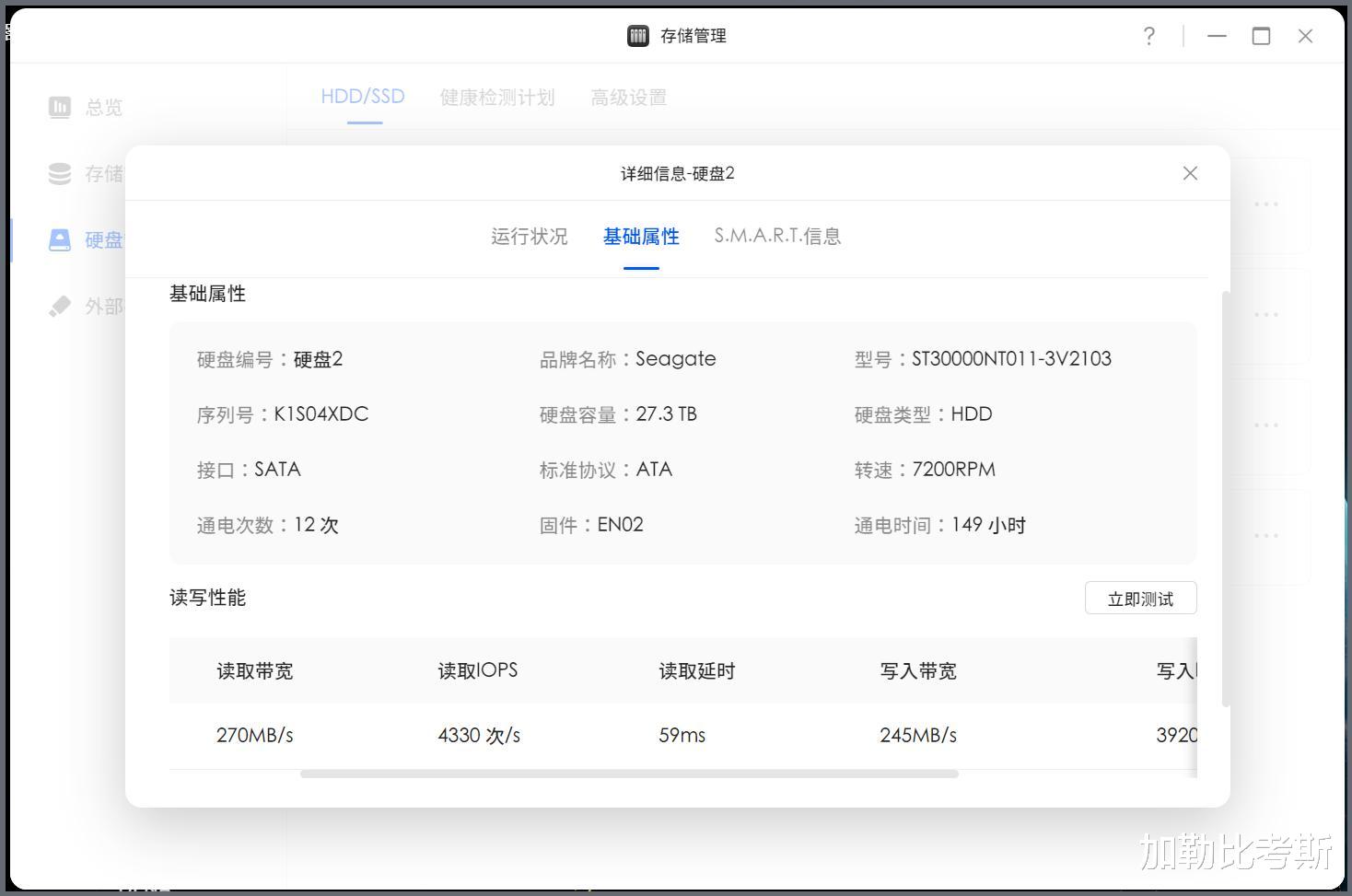Switch to the S.M.A.R.T.信息 tab
1352x896 pixels.
point(778,237)
